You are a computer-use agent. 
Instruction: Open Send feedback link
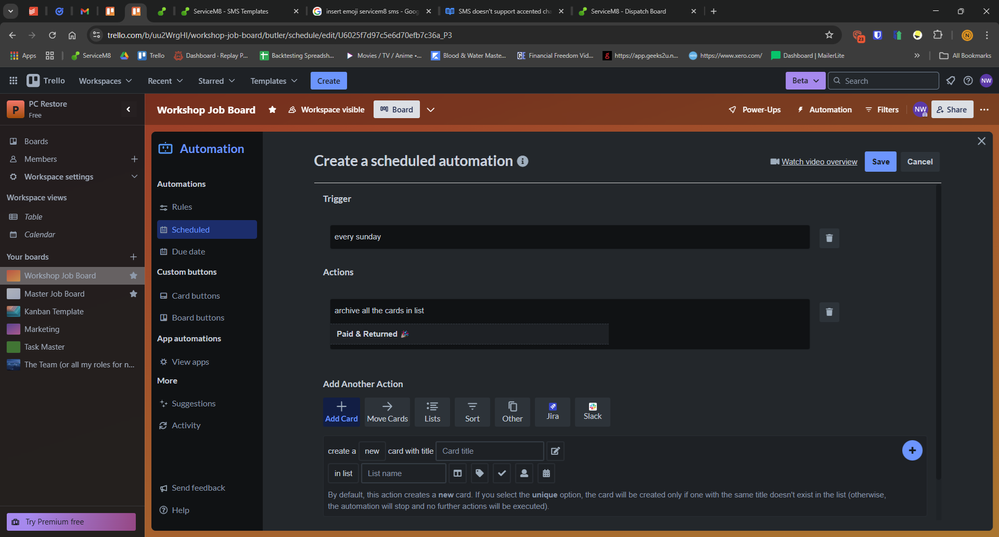198,488
